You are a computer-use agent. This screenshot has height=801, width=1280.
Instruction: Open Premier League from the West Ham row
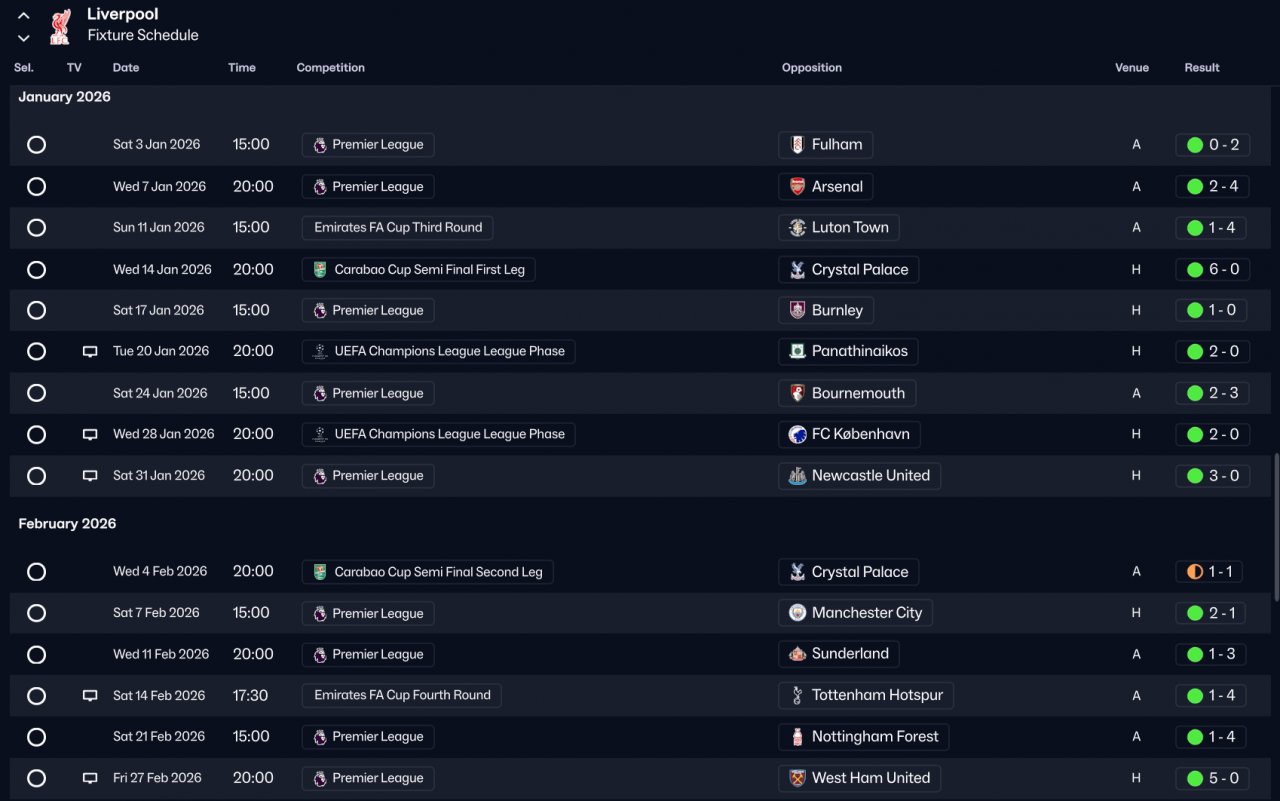click(x=368, y=778)
